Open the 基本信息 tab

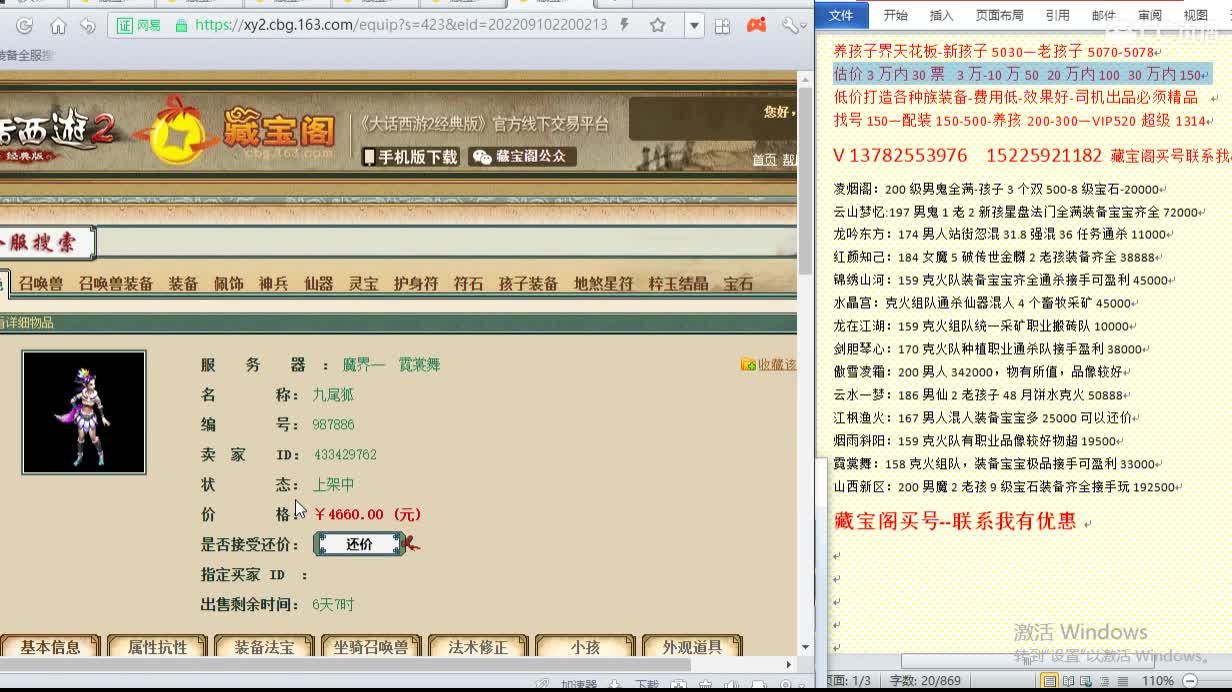click(x=50, y=647)
